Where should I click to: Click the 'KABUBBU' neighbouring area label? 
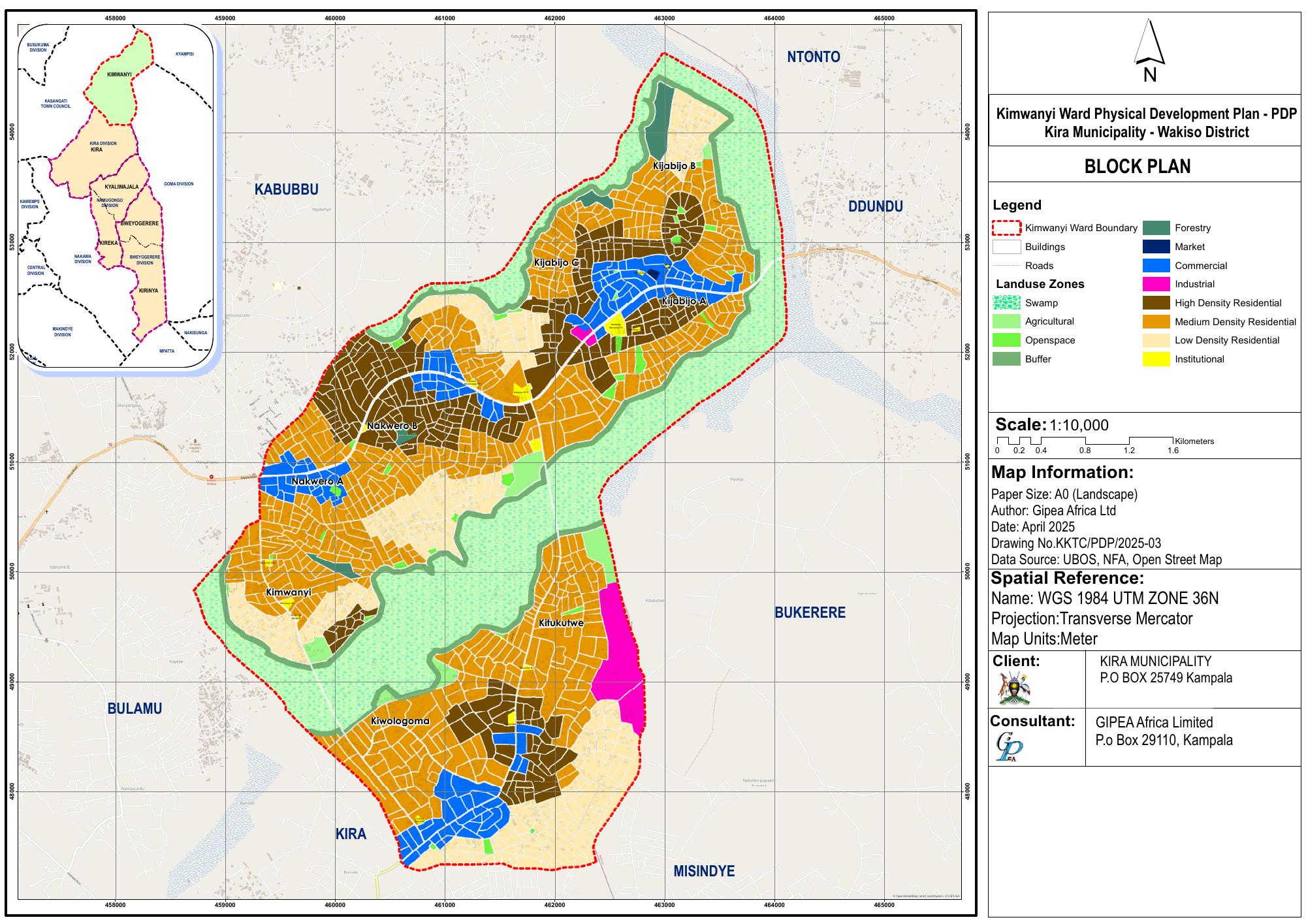tap(286, 189)
